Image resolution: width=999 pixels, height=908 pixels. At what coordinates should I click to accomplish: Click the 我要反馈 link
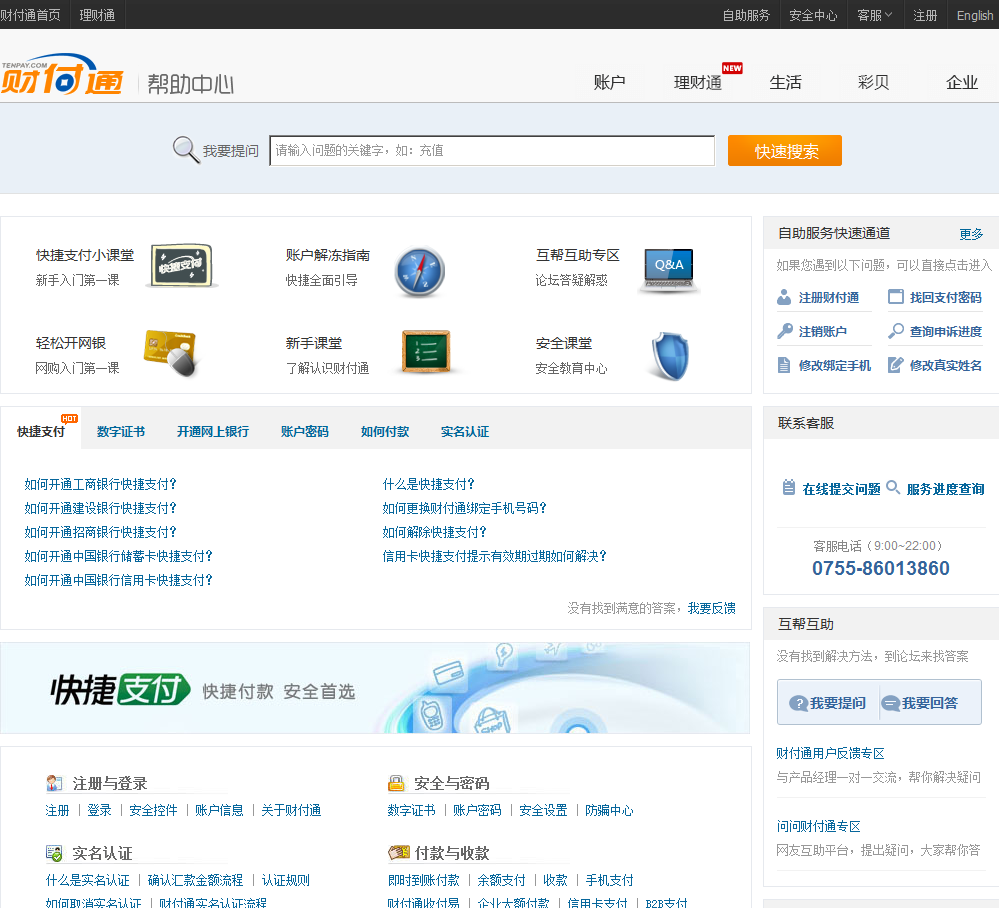(x=712, y=608)
